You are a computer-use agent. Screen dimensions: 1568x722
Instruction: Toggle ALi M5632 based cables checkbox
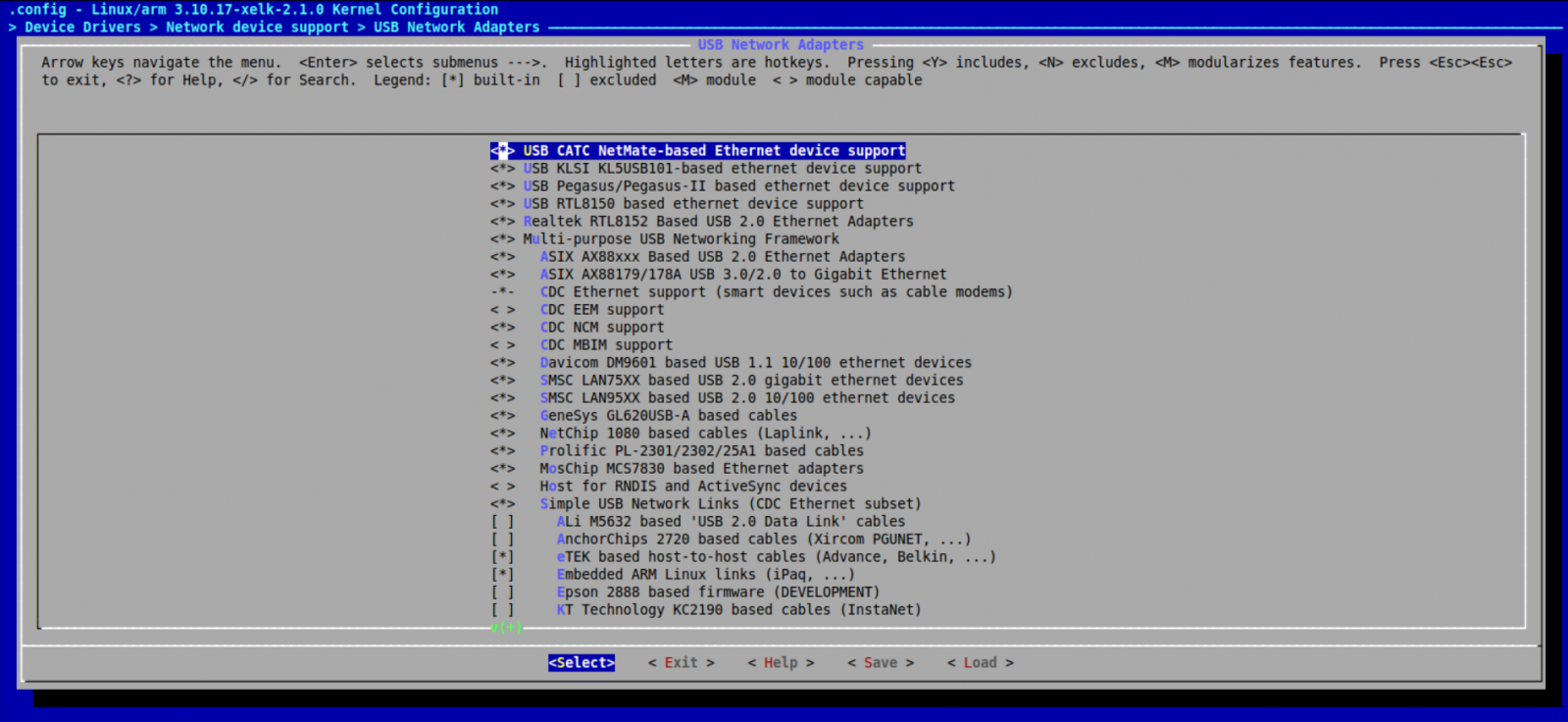point(502,522)
